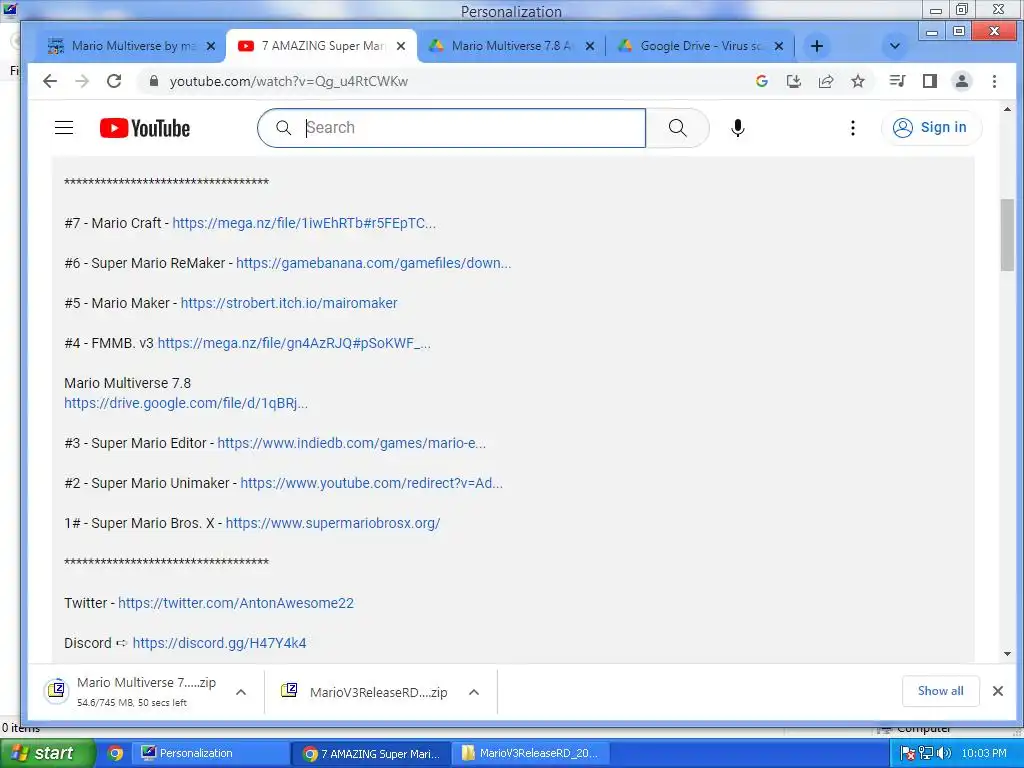
Task: Click the scrollbar up arrow
Action: coord(1007,109)
